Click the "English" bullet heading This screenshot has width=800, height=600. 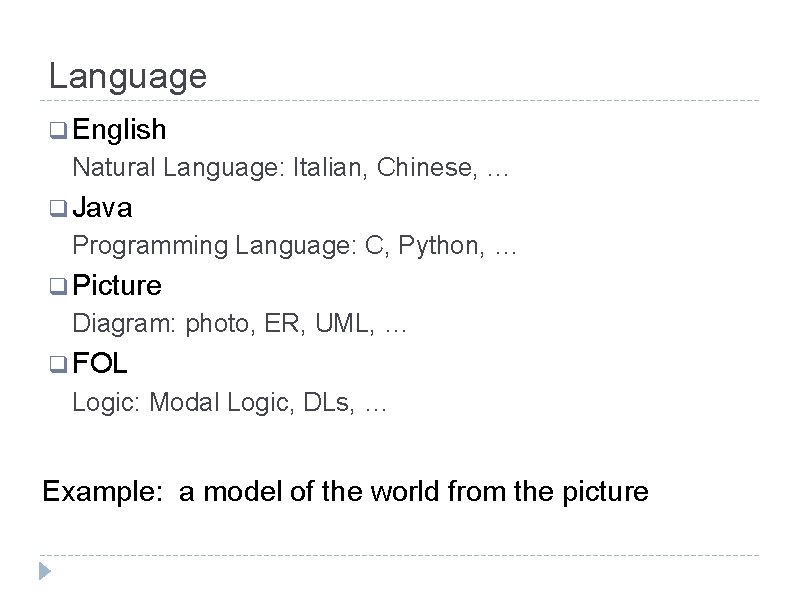[x=119, y=129]
